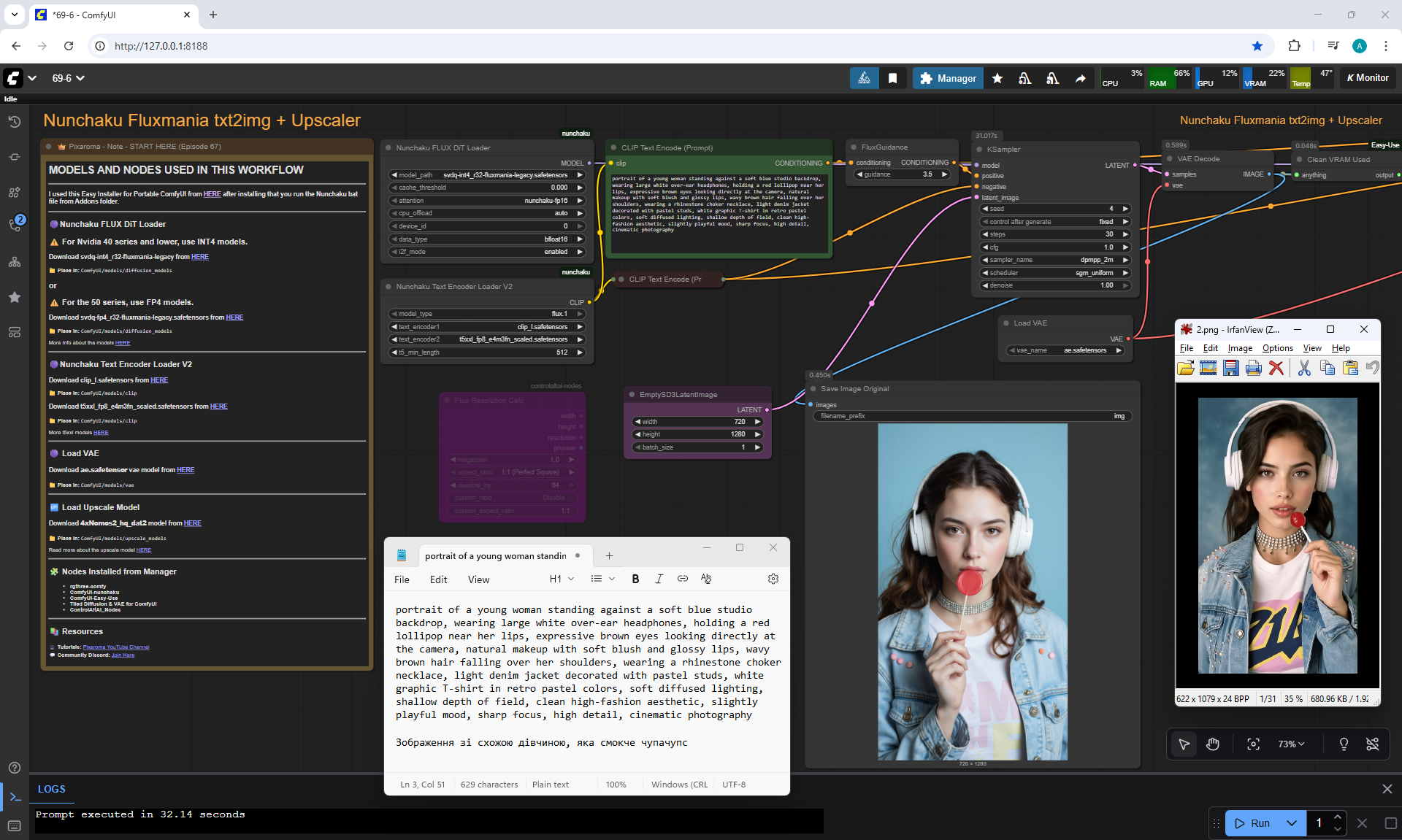Click the filename_prefix input field
Screen dimensions: 1402x840
971,416
